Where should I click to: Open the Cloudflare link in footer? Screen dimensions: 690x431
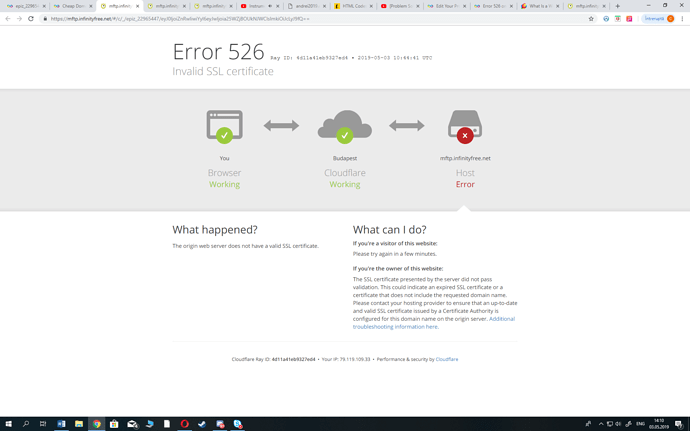pyautogui.click(x=447, y=359)
